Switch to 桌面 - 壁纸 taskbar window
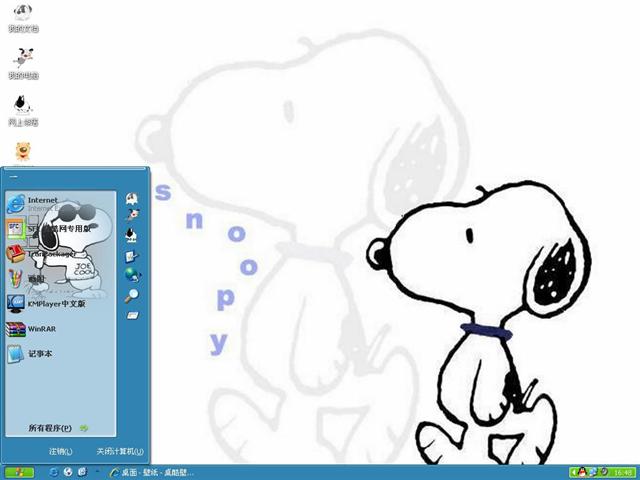 point(151,472)
